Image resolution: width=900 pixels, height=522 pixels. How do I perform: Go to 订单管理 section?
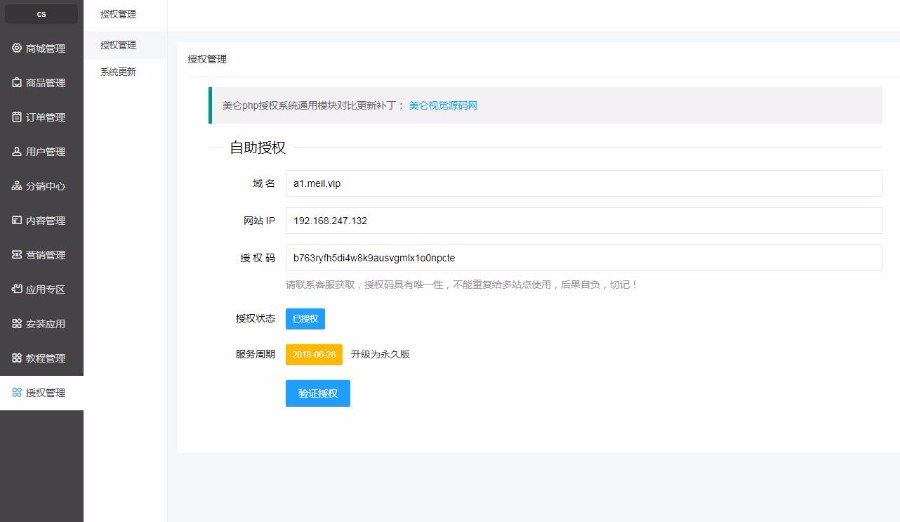point(45,118)
